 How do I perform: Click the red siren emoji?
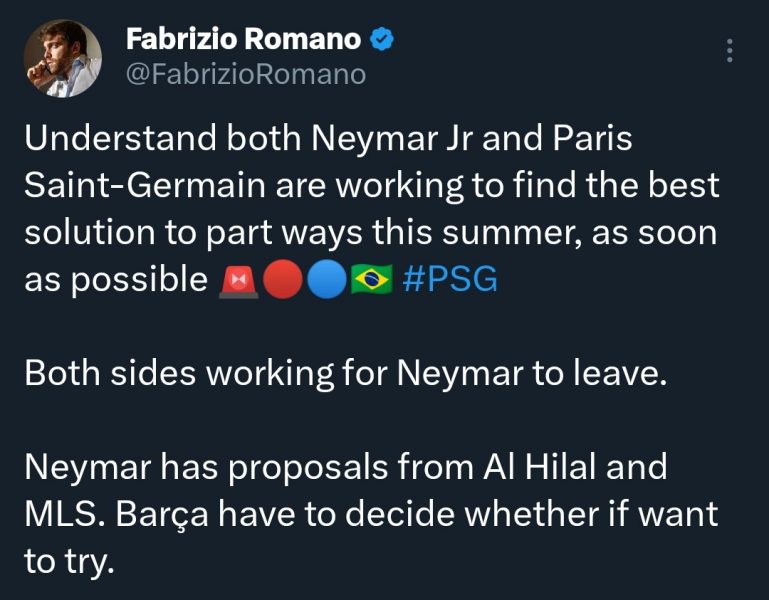tap(239, 281)
